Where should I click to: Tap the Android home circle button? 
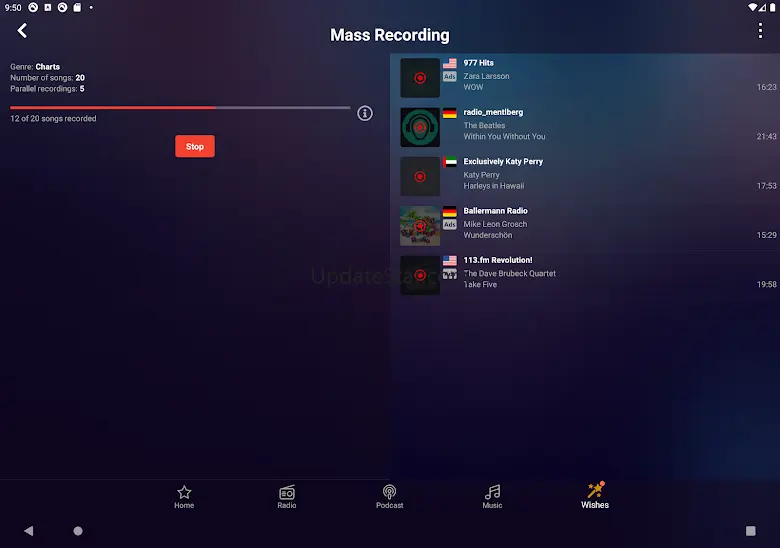(78, 531)
